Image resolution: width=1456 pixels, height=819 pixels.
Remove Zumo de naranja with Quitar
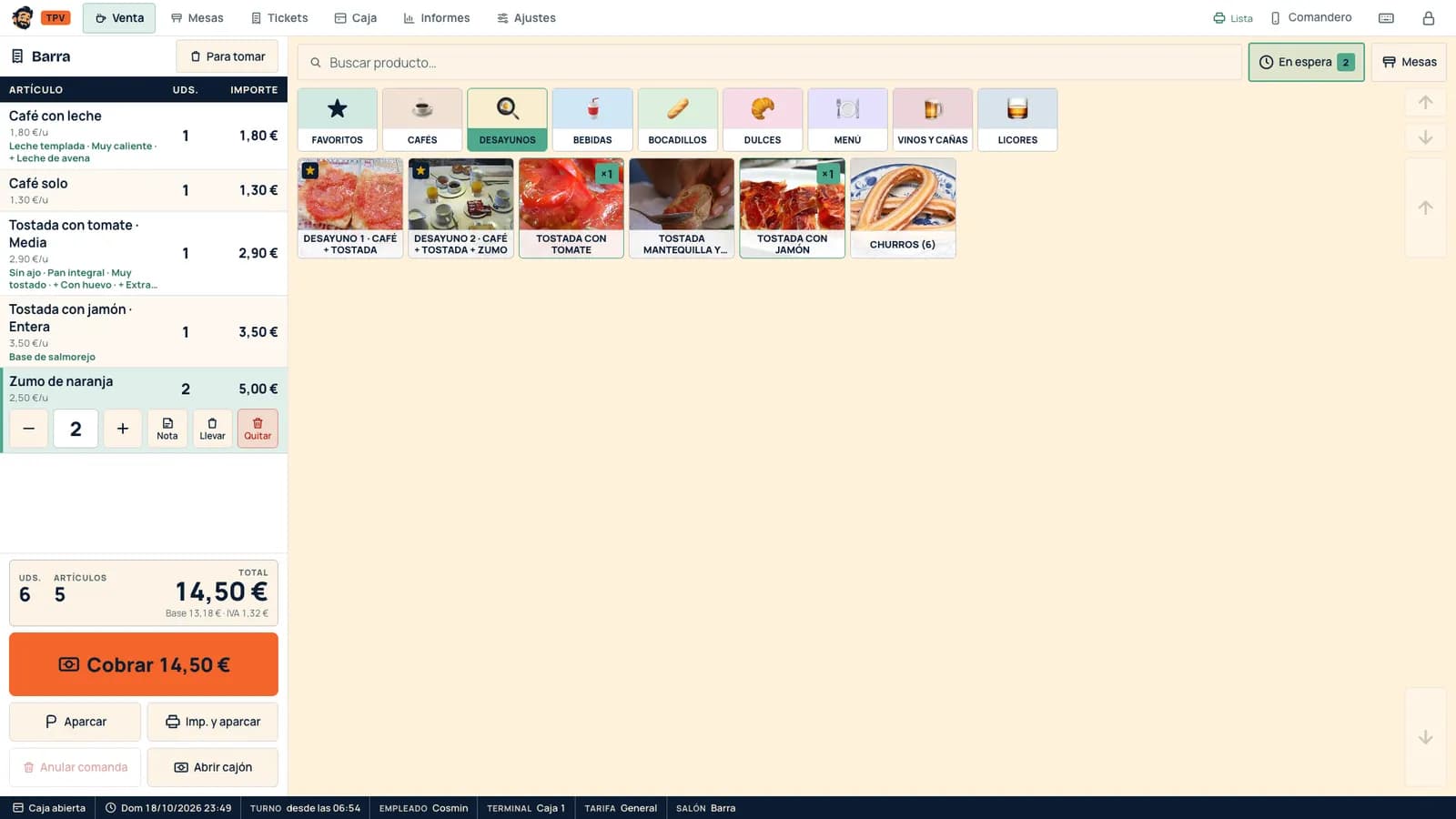pos(258,429)
